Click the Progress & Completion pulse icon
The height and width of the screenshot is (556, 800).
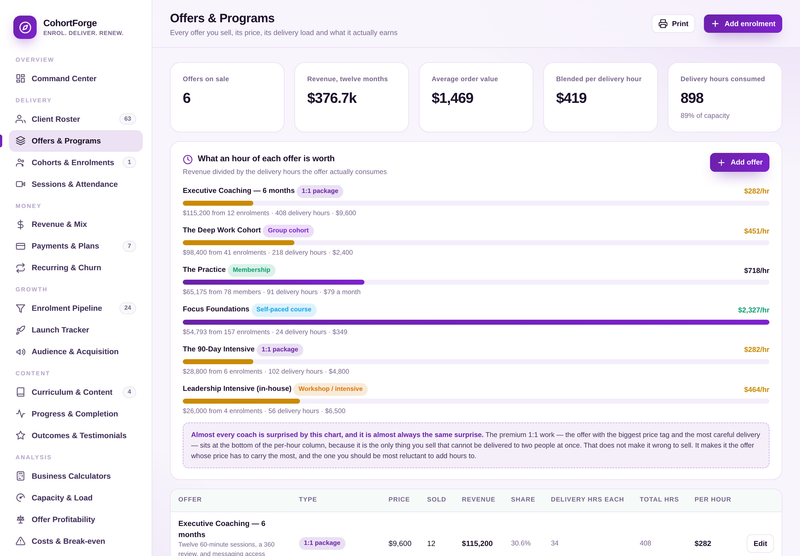(x=20, y=414)
